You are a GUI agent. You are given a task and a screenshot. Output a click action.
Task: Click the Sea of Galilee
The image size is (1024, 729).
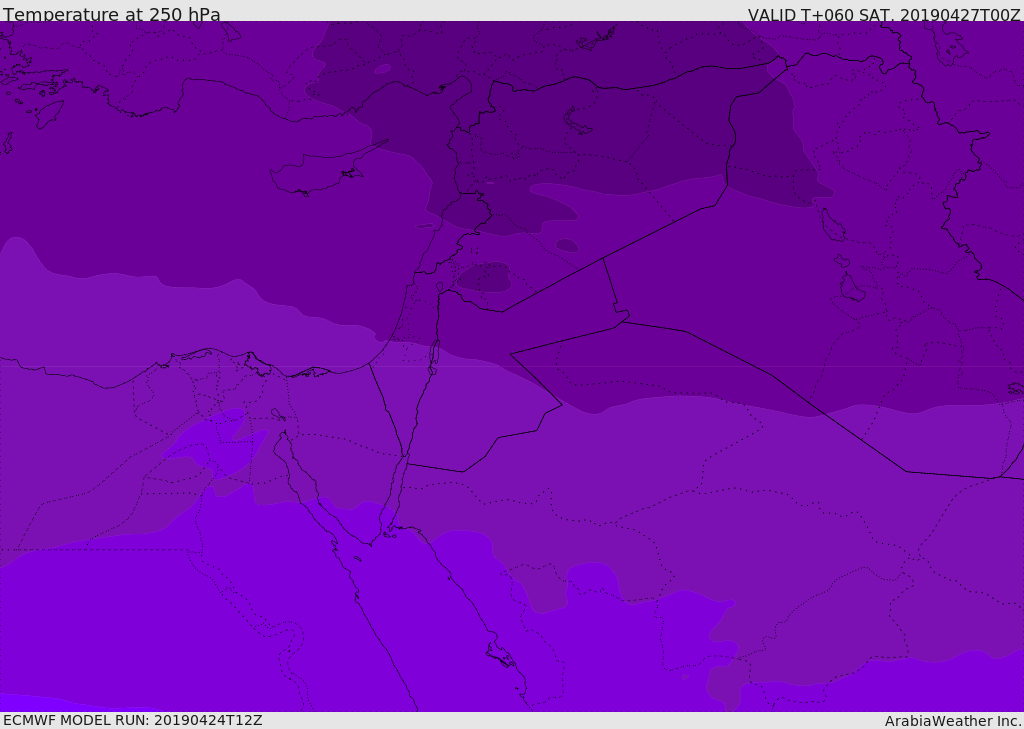[439, 287]
